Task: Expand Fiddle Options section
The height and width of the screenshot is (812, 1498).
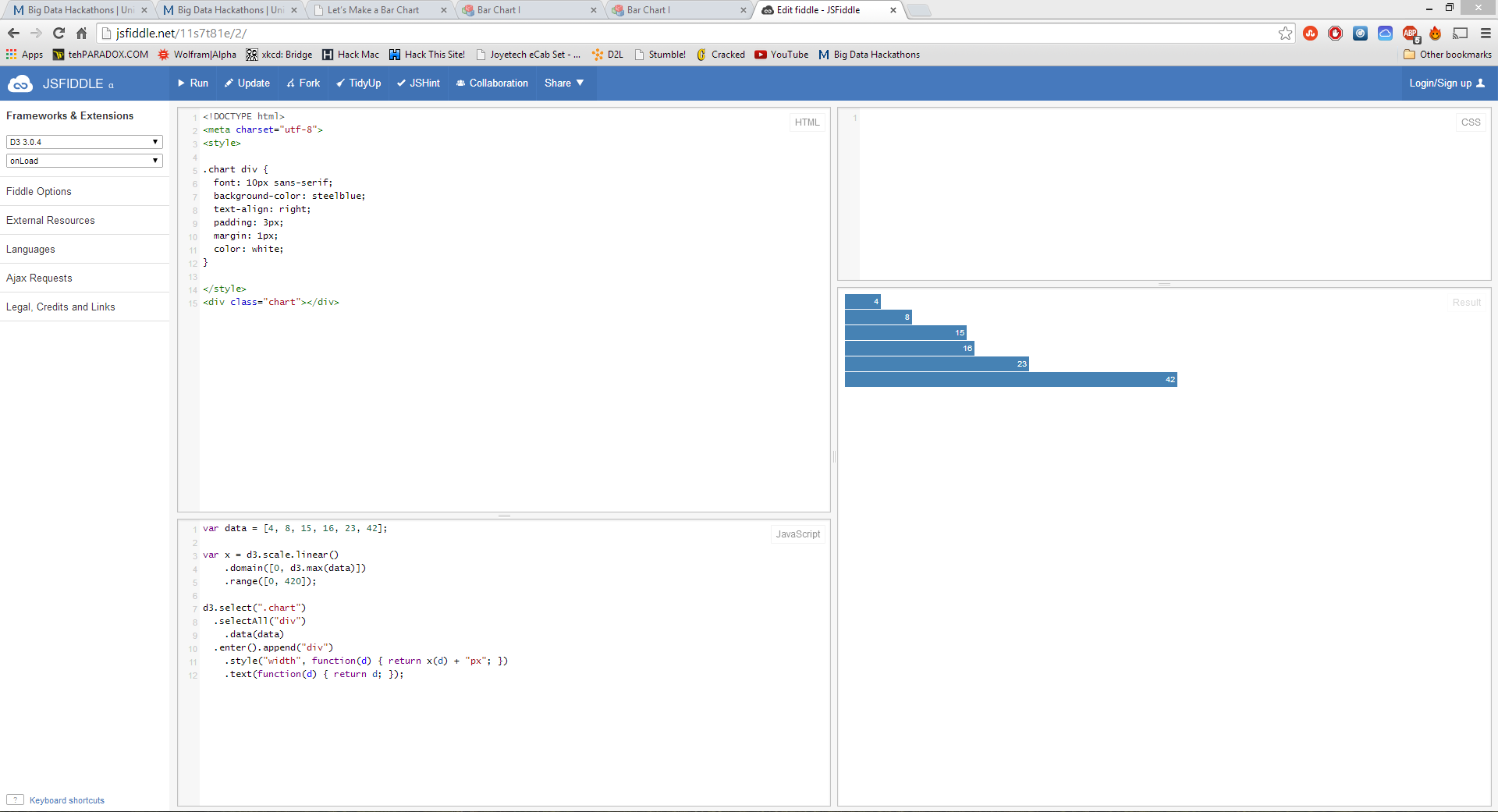Action: point(84,191)
